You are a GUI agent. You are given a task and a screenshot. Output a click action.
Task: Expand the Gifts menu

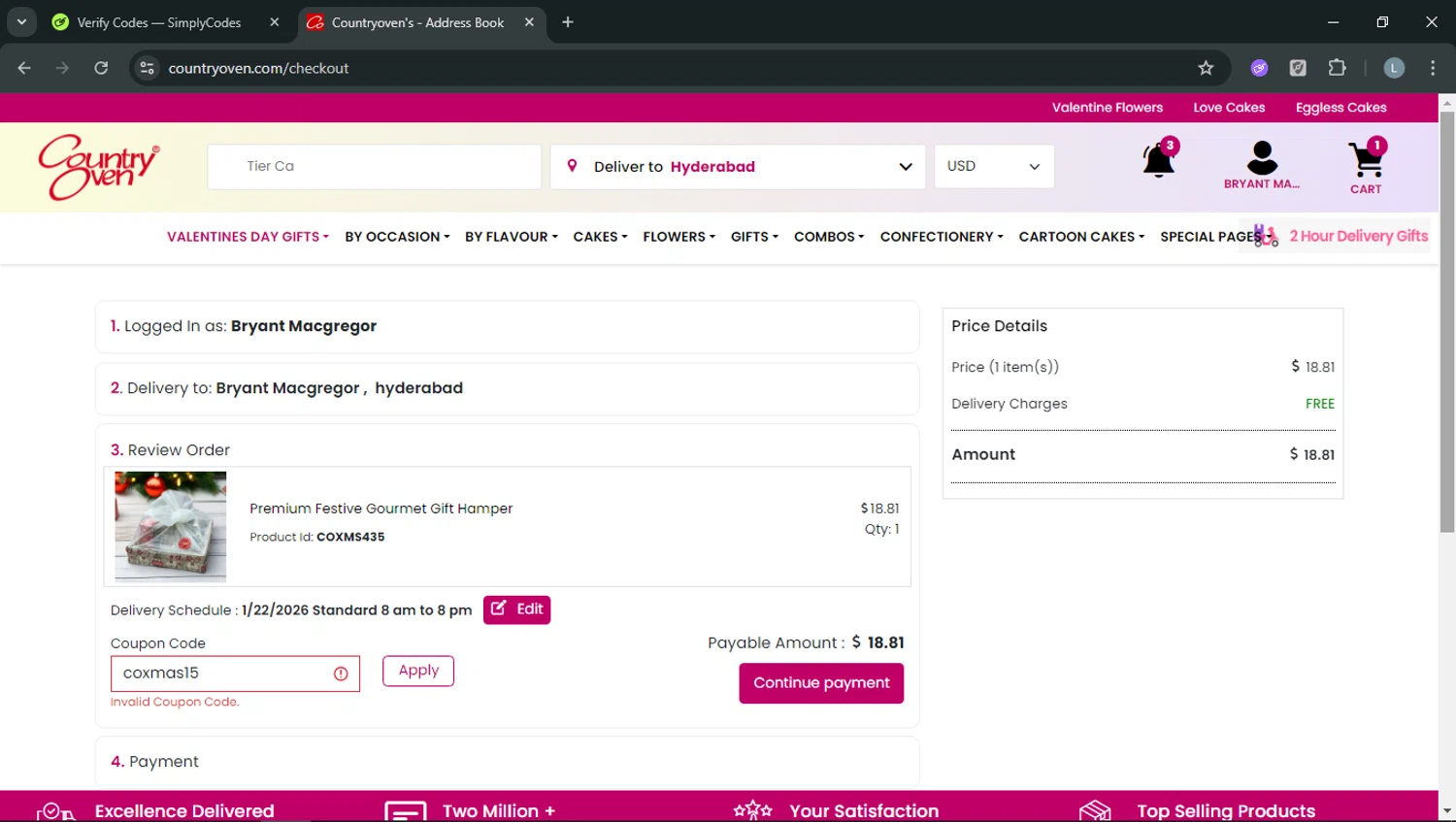(754, 237)
